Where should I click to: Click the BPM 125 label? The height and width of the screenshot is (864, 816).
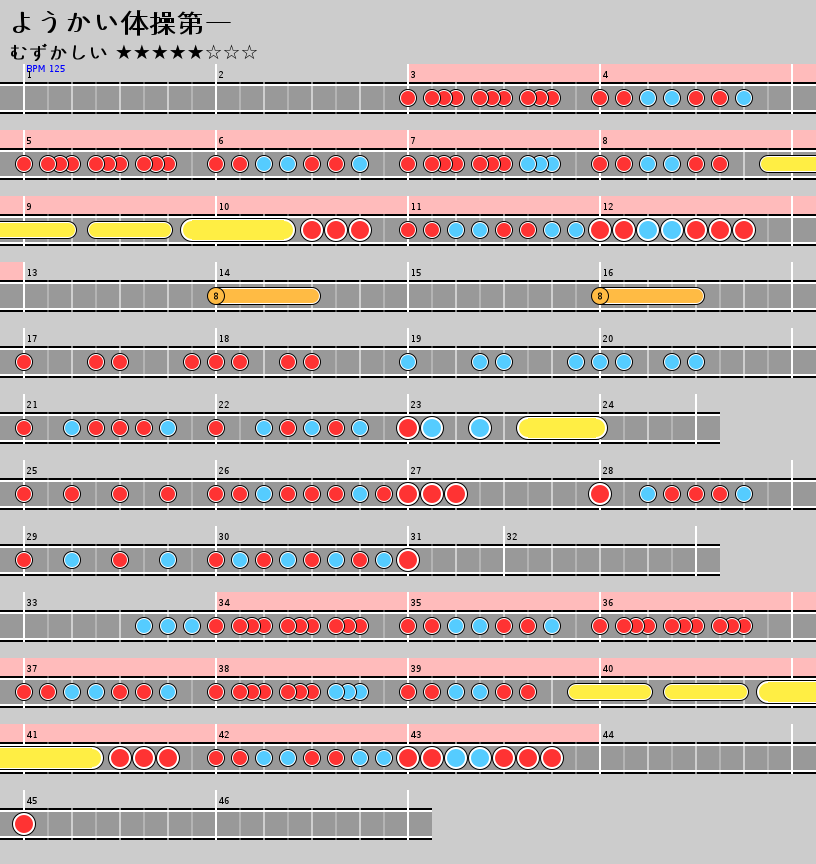click(x=46, y=69)
